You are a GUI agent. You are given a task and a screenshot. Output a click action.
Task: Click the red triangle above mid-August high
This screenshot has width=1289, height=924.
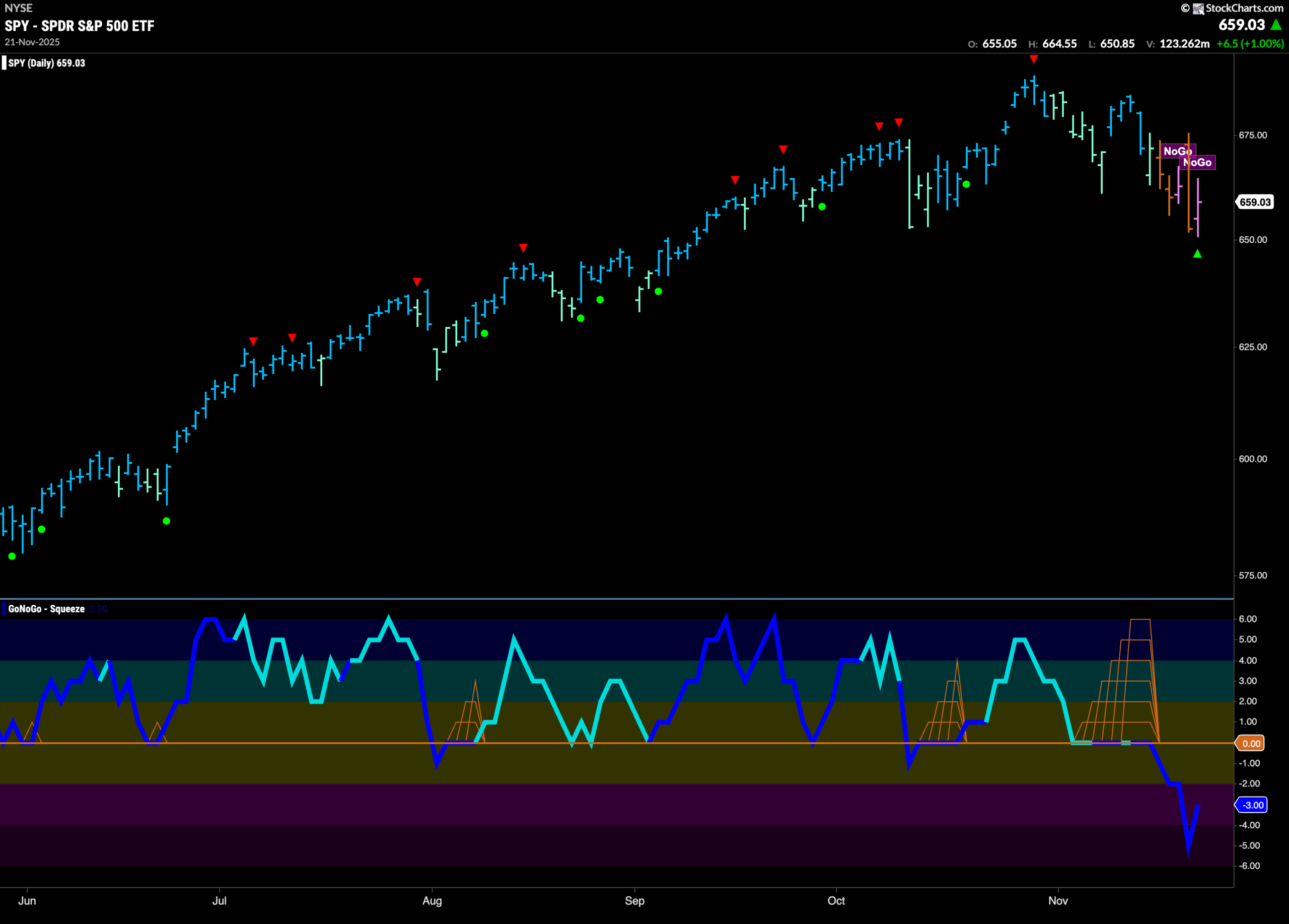[x=523, y=248]
